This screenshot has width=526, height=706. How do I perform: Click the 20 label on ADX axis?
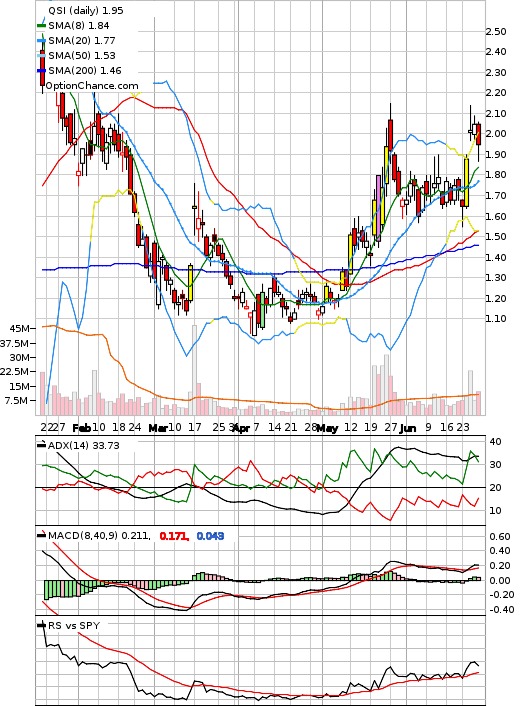click(495, 488)
